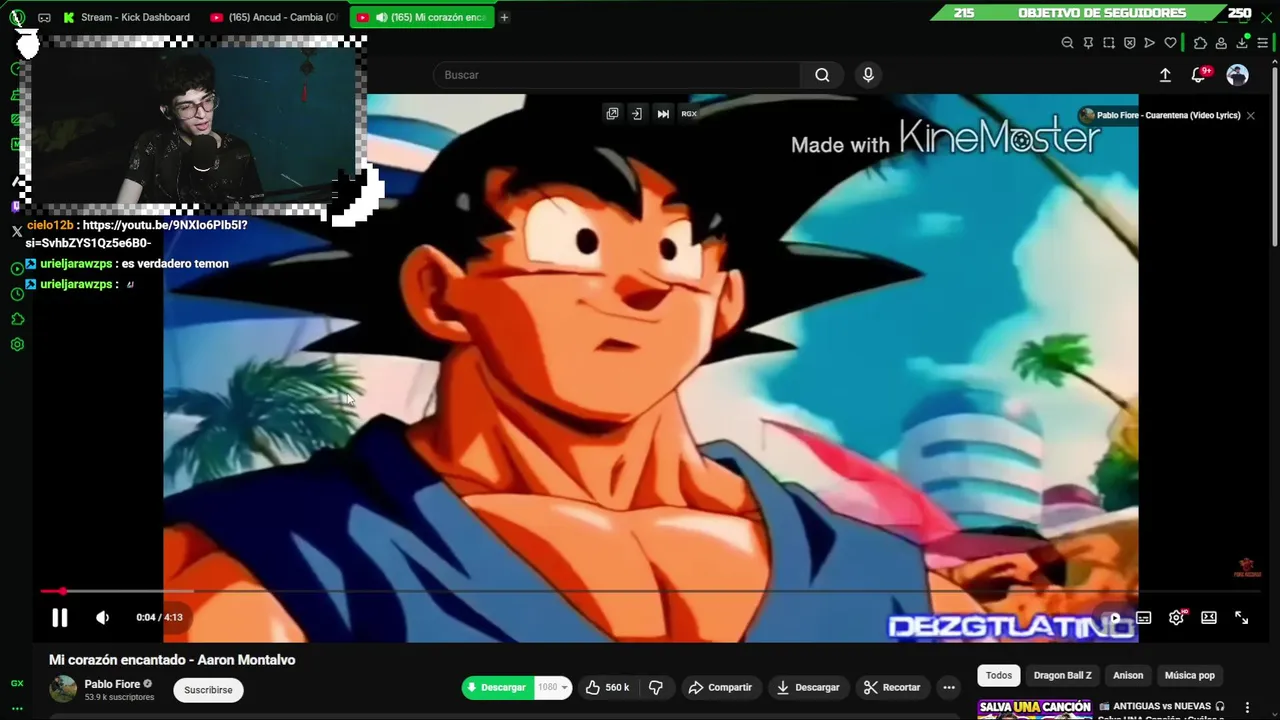The height and width of the screenshot is (720, 1280).
Task: Open the Easy Setup sliders icon
Action: 1262,43
